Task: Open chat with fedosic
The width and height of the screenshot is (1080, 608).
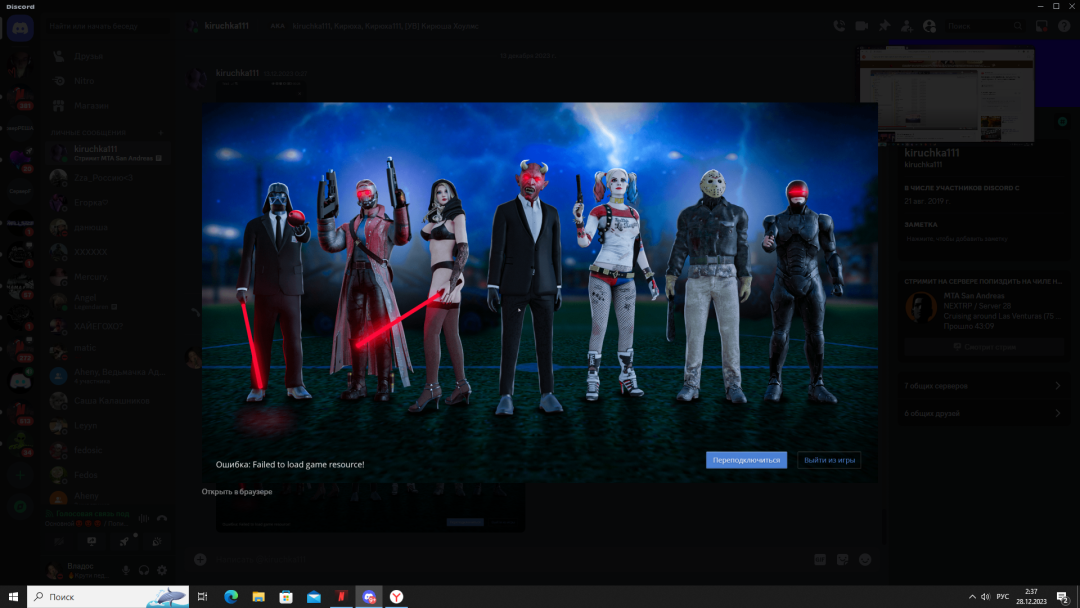Action: tap(107, 450)
